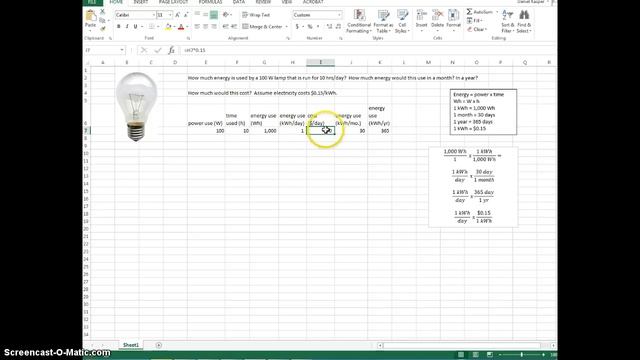Open Cell Styles gallery
This screenshot has height=360, width=640.
(x=402, y=21)
